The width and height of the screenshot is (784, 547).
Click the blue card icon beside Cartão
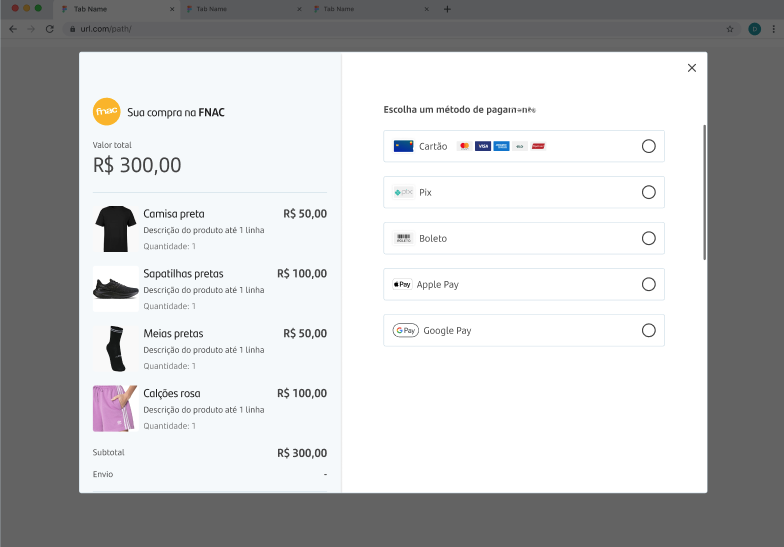(x=404, y=146)
